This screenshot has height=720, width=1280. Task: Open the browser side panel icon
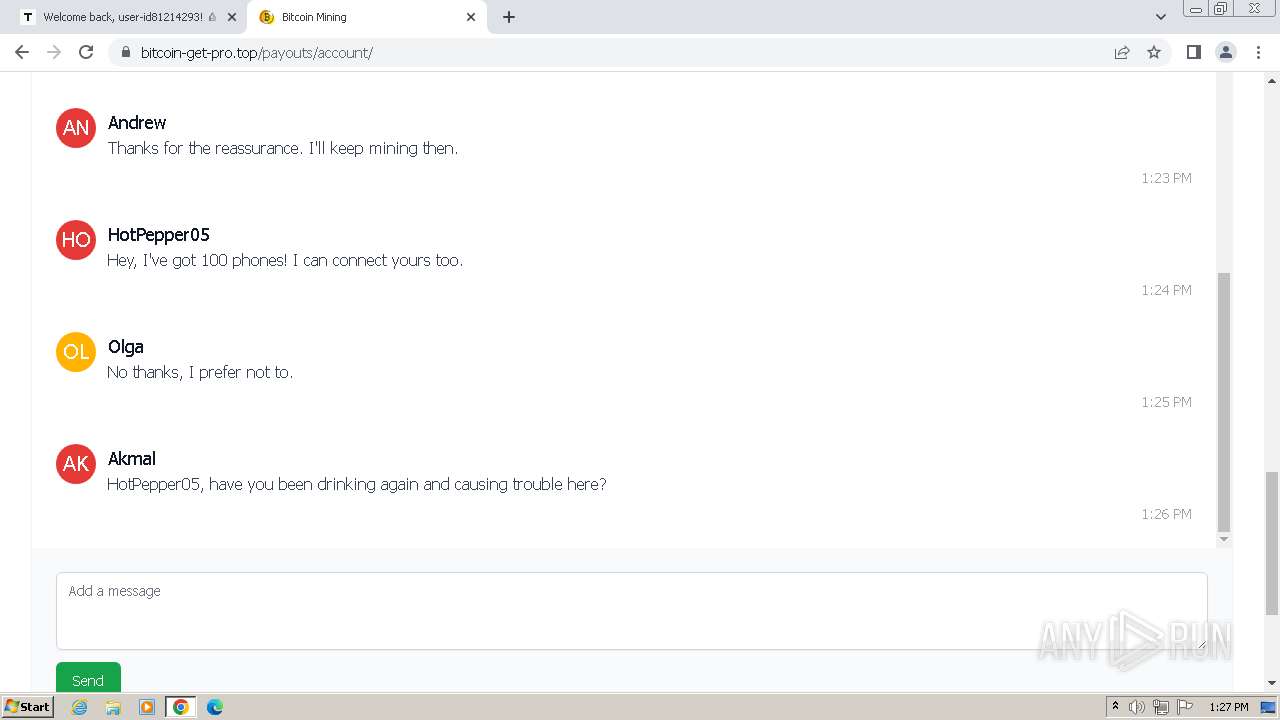pyautogui.click(x=1193, y=52)
